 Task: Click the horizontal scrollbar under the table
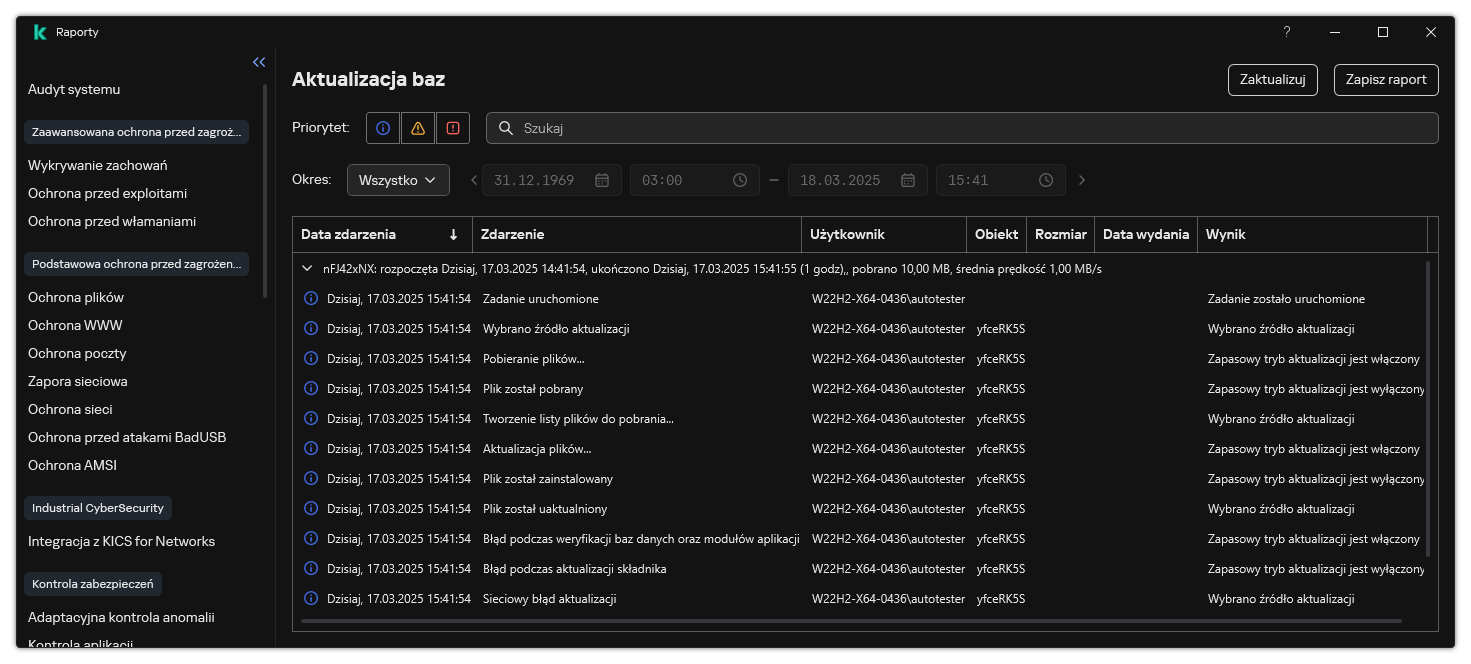click(x=850, y=621)
